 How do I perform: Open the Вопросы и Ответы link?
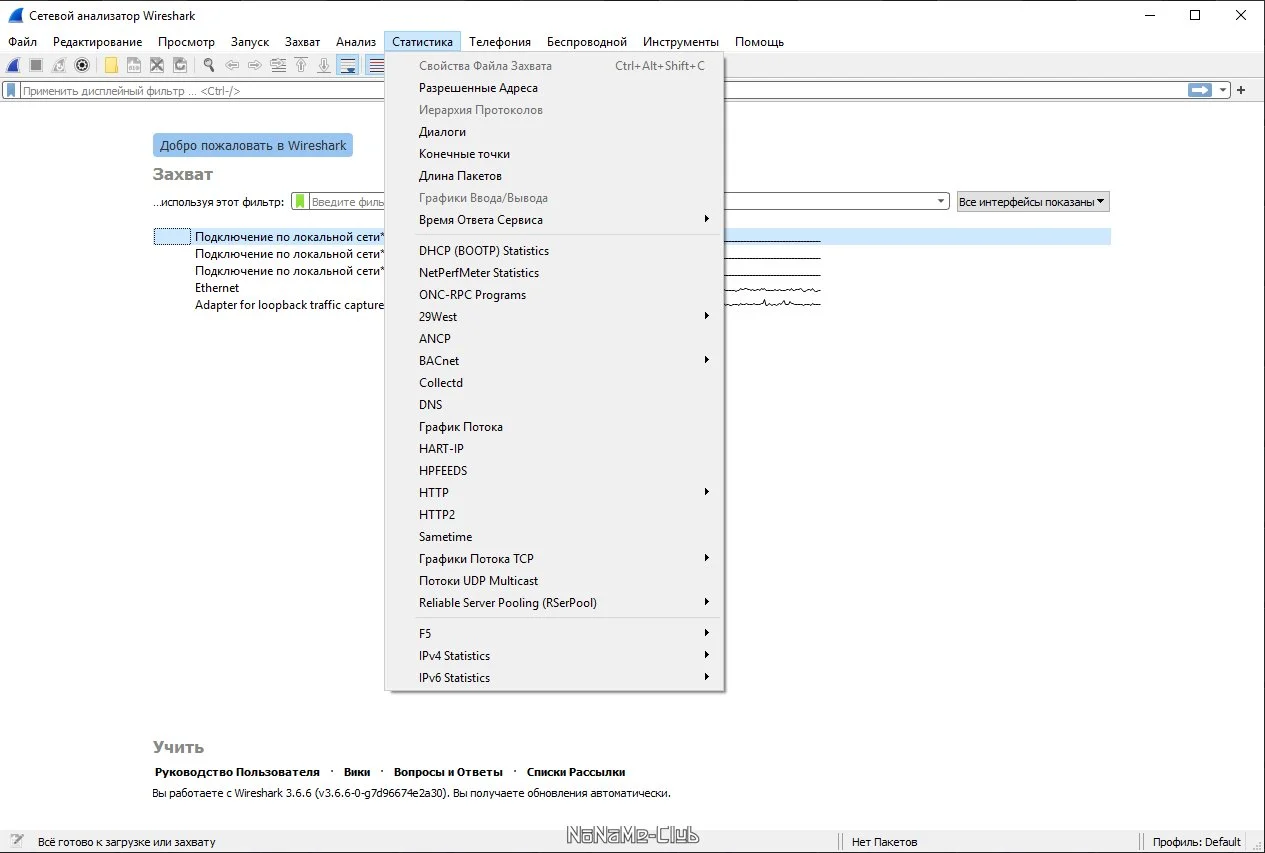(x=448, y=772)
